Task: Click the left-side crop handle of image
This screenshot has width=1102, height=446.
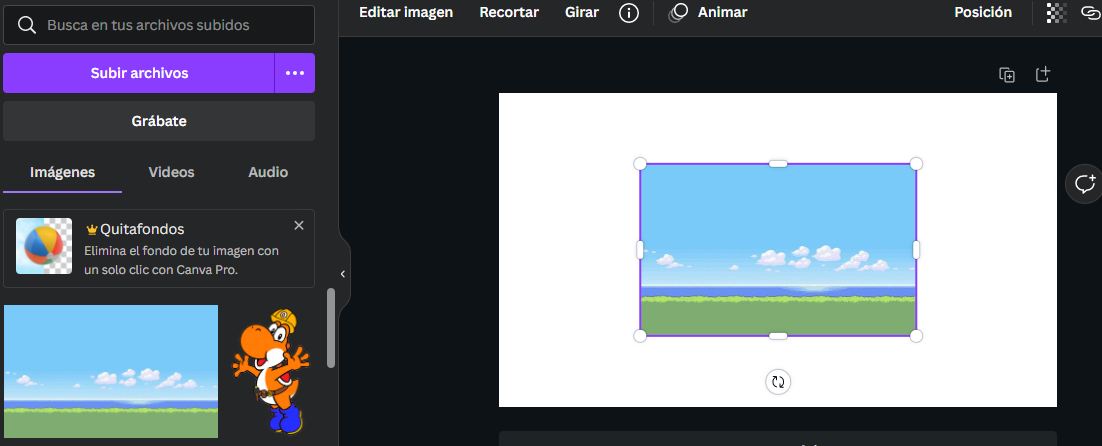Action: 640,249
